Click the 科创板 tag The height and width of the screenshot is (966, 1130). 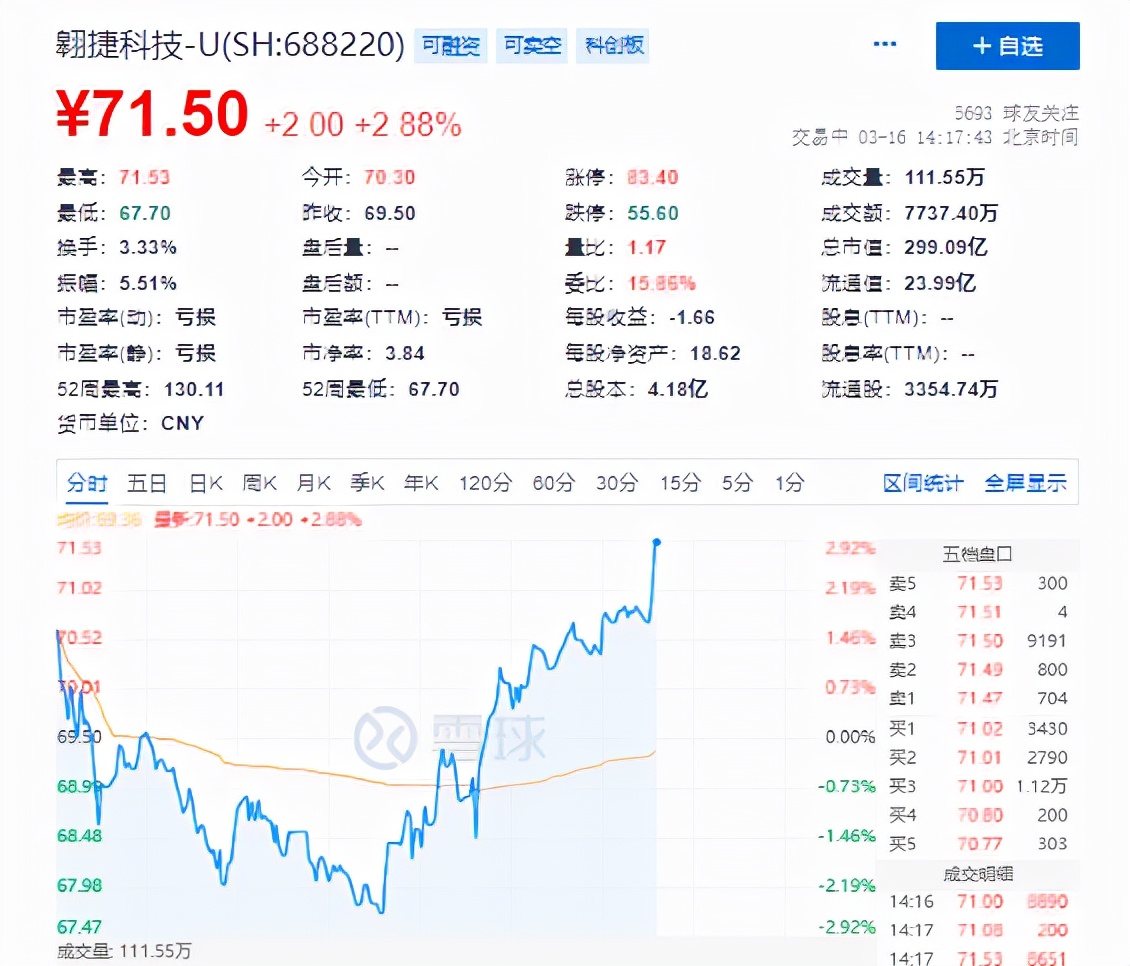point(613,46)
